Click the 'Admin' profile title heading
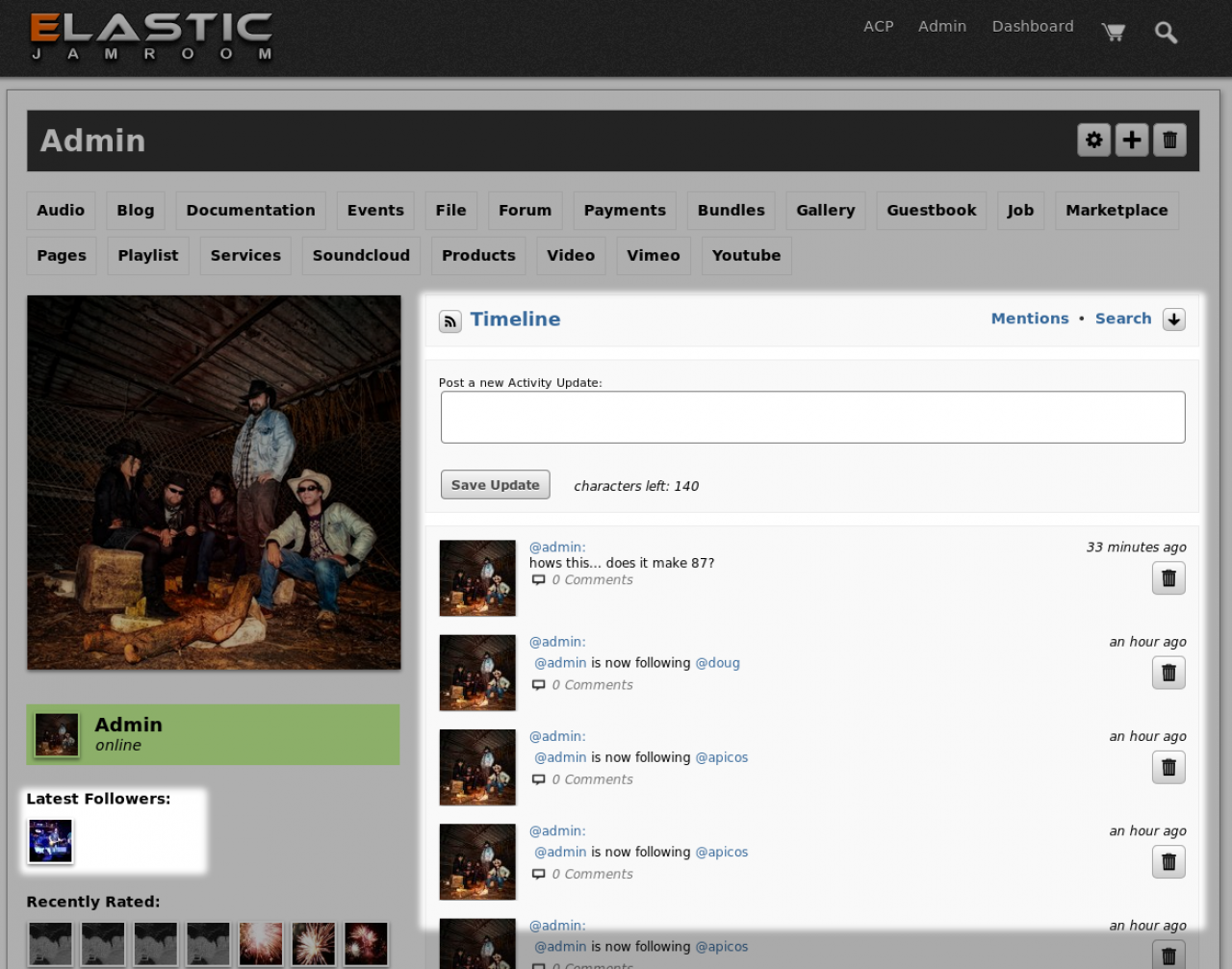This screenshot has height=969, width=1232. [92, 140]
